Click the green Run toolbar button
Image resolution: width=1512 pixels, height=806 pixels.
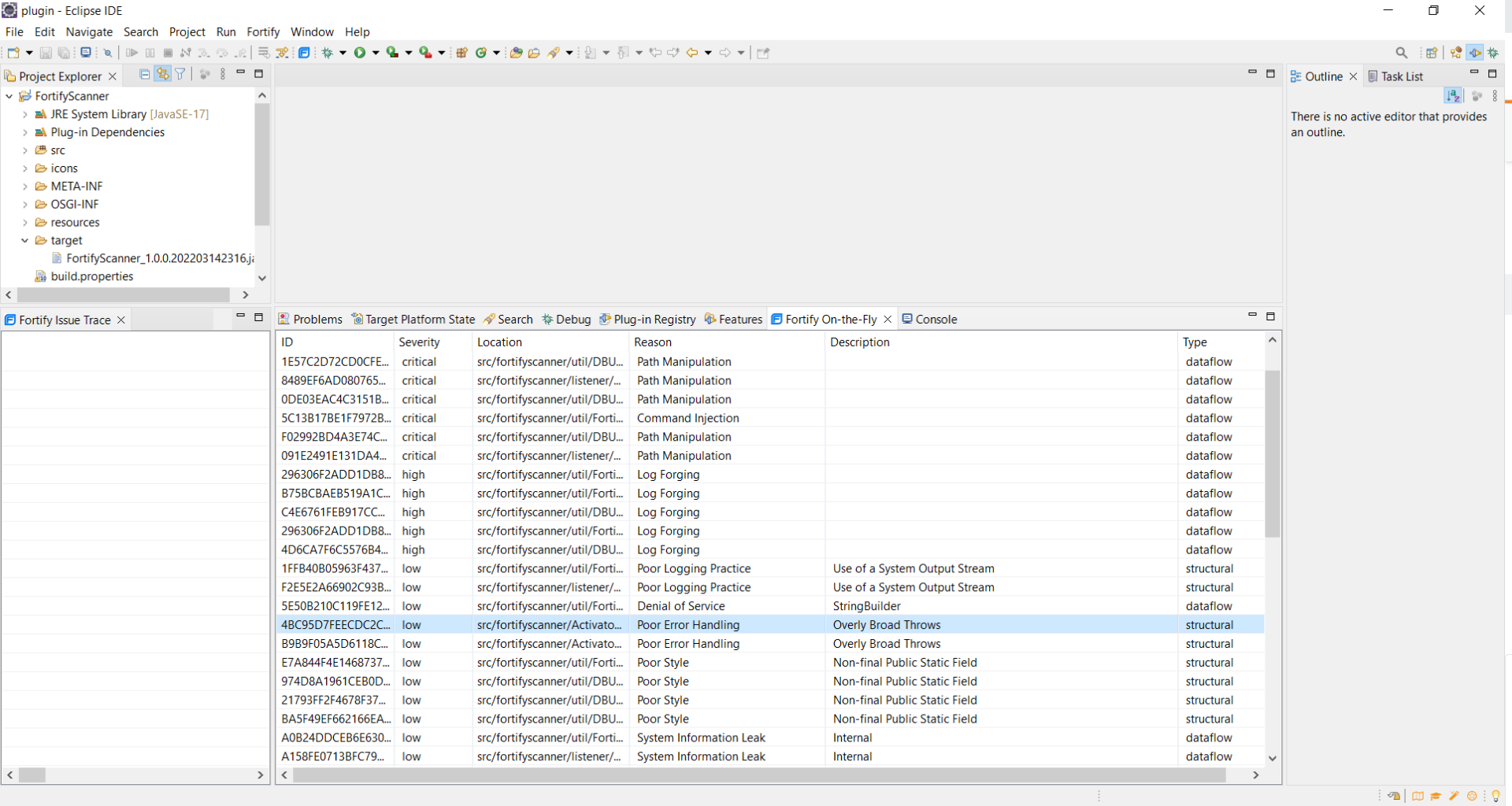point(360,53)
